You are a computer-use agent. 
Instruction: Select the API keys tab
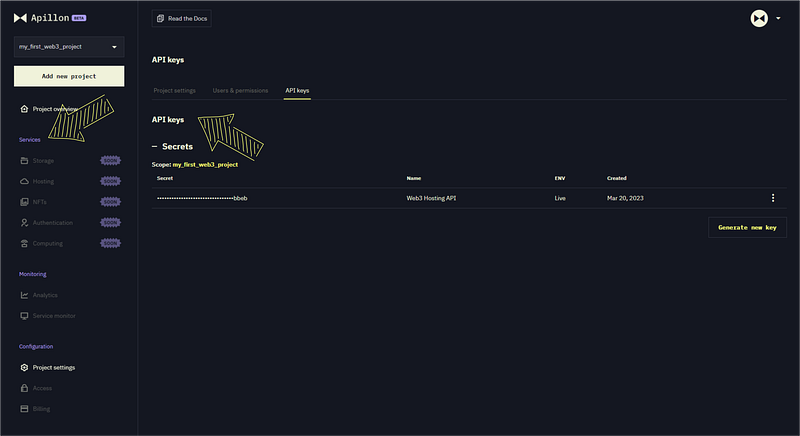click(x=297, y=91)
